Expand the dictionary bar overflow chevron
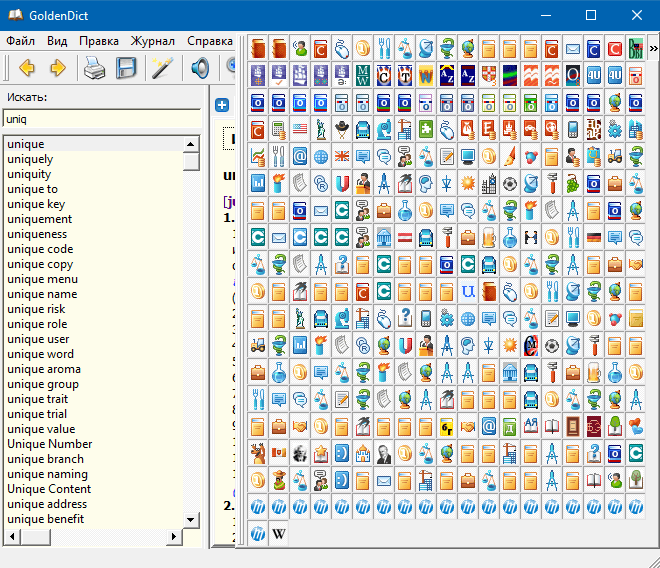 coord(653,46)
